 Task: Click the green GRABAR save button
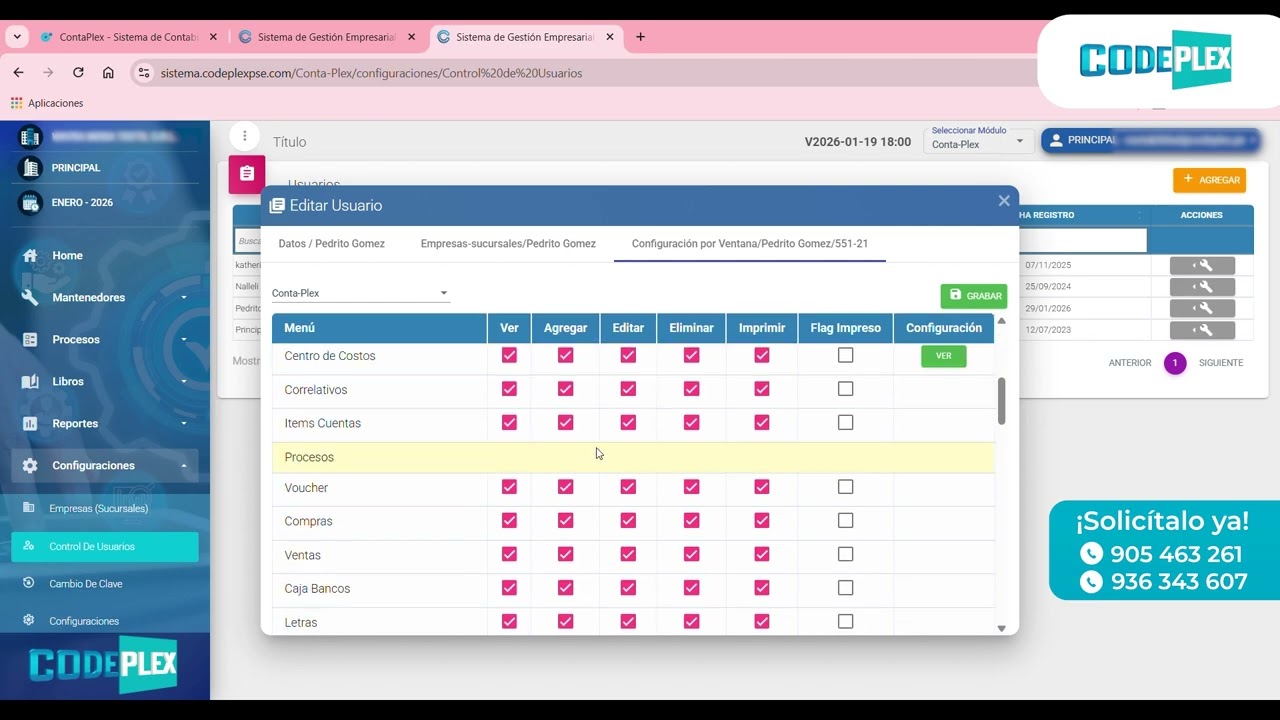(x=973, y=296)
